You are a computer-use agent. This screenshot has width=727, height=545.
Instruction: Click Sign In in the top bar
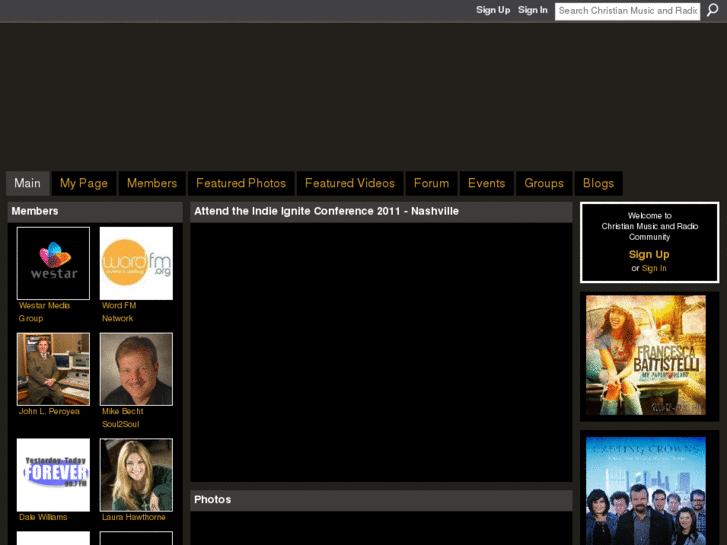tap(532, 10)
